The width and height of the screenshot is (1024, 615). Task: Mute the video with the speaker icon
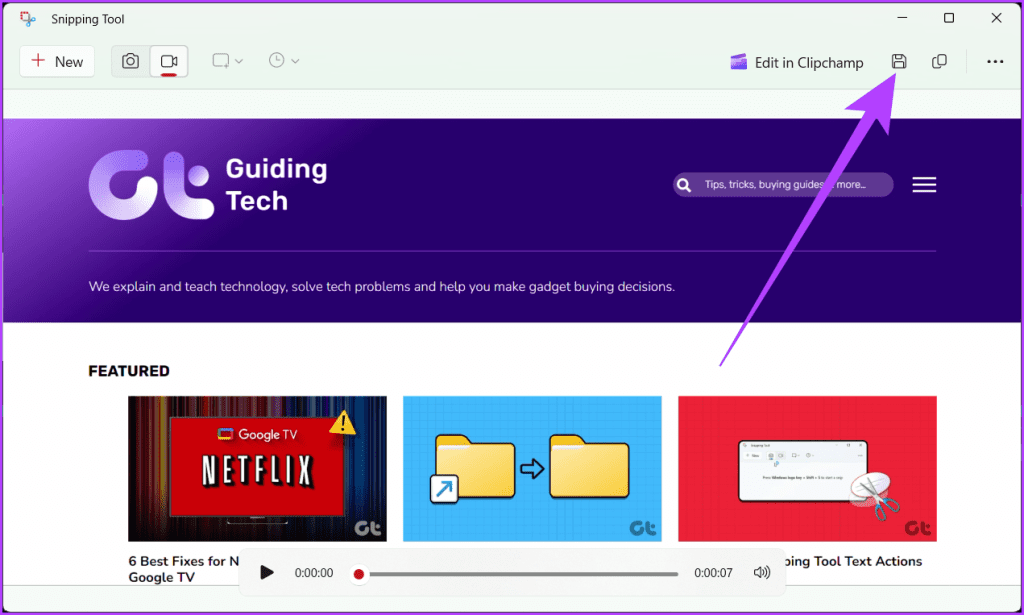tap(761, 573)
